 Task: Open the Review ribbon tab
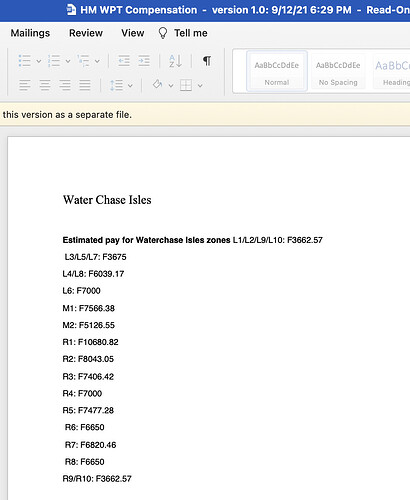[x=86, y=33]
